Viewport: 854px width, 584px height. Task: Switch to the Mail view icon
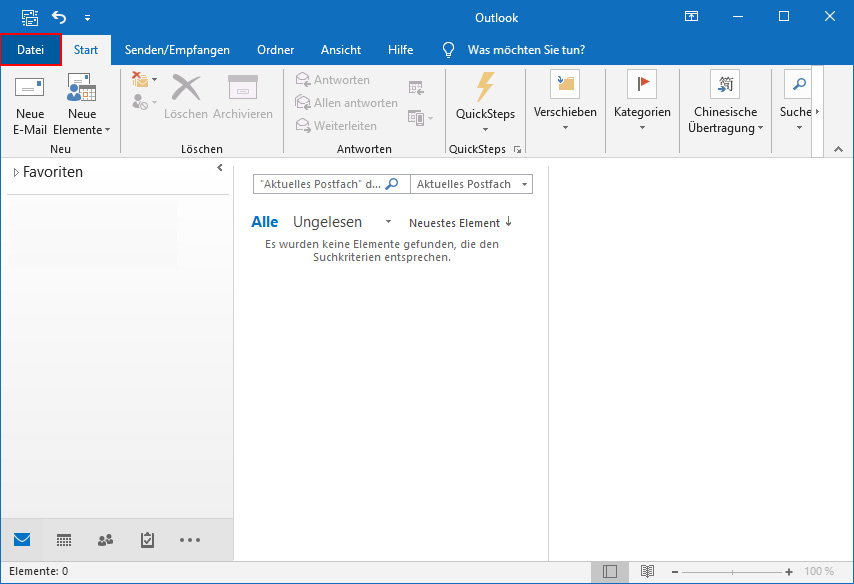[x=22, y=540]
